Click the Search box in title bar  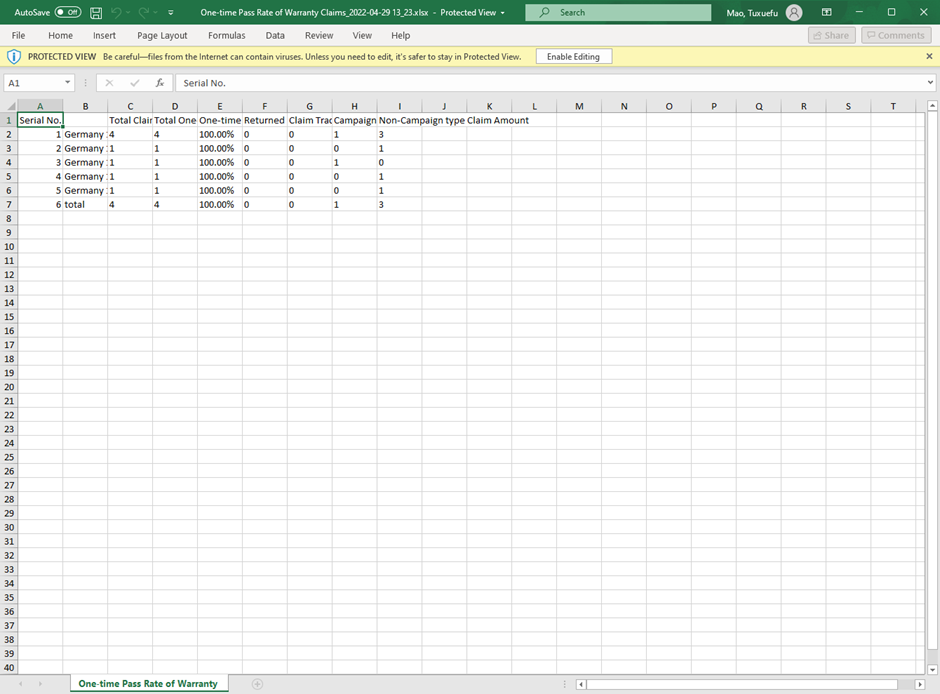tap(618, 12)
